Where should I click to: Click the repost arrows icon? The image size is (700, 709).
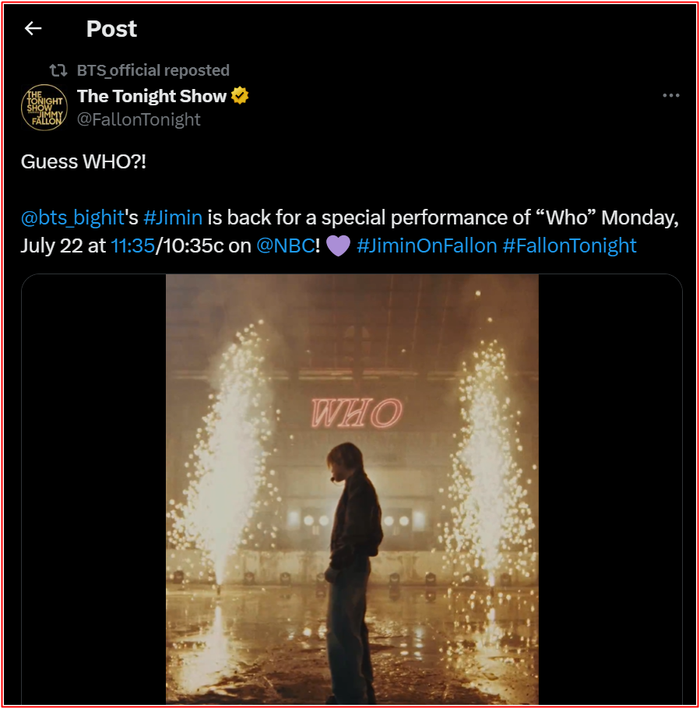pos(58,71)
